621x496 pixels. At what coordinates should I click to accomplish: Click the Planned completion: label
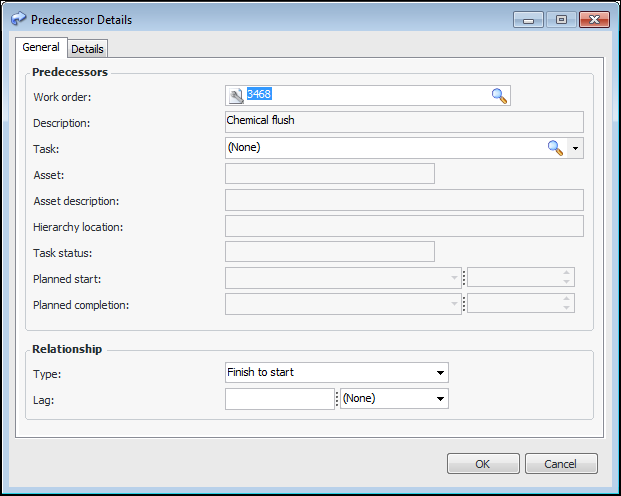coord(81,305)
